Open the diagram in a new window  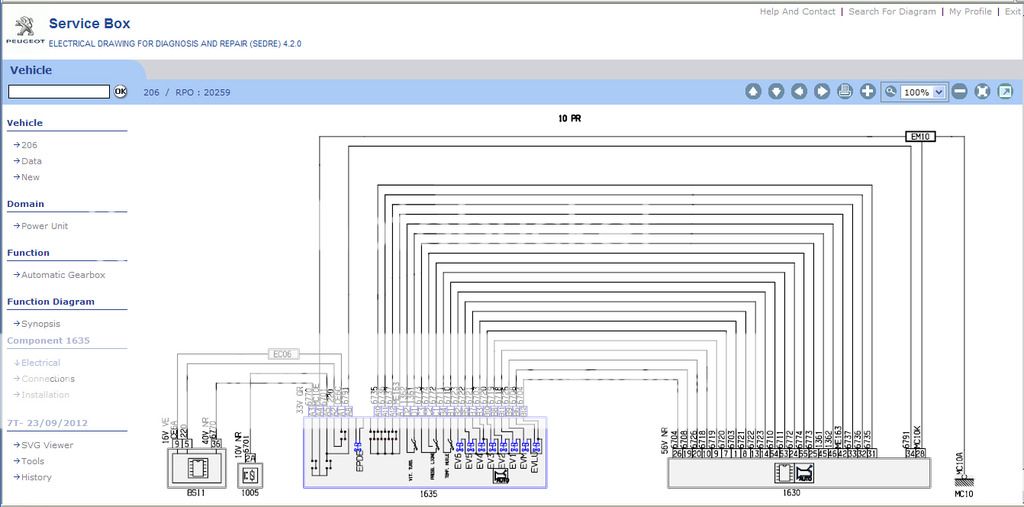(x=1005, y=91)
